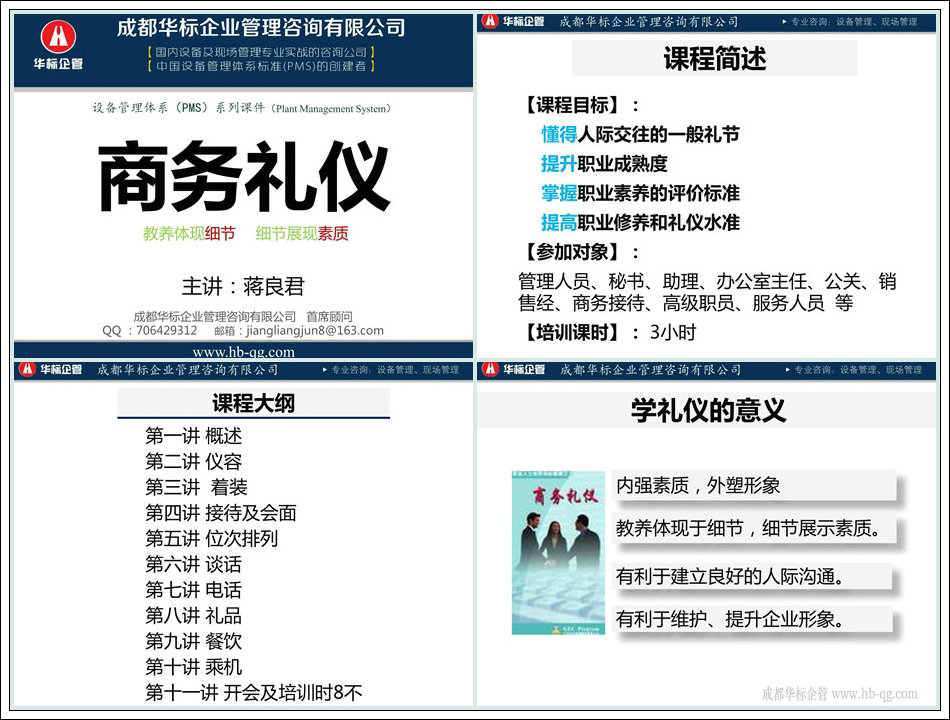Select the presenter line 主讲：蒋良君
950x720 pixels.
243,287
